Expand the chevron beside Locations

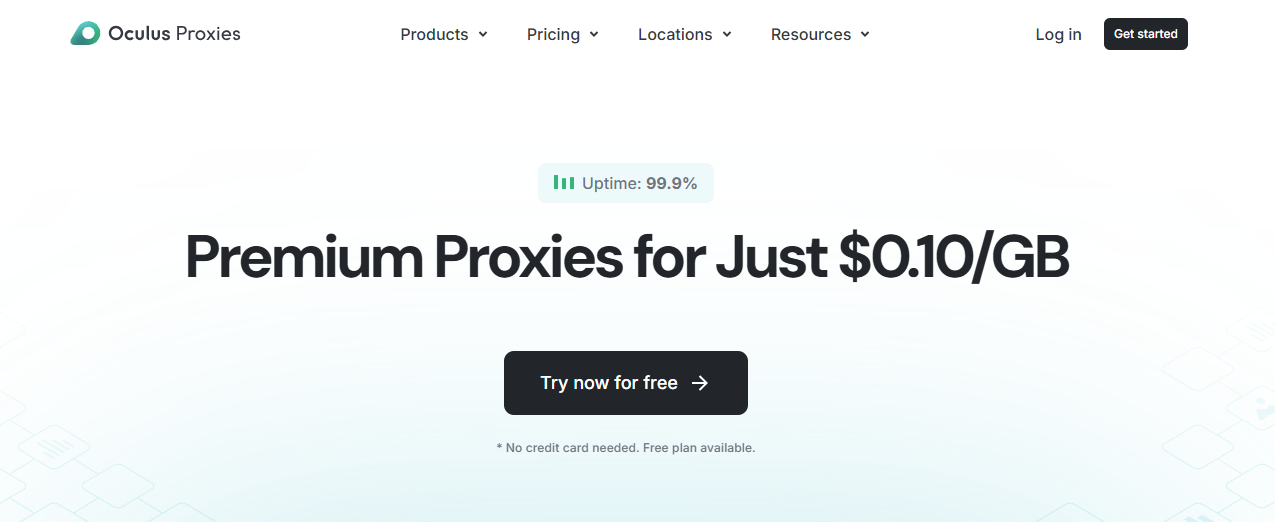(x=727, y=34)
